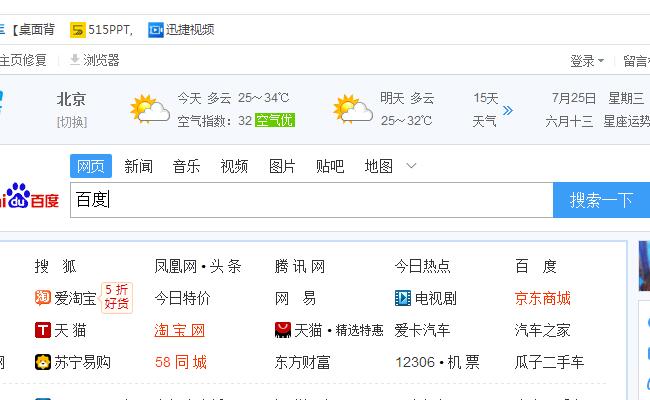Click the 桌面背 bookmark

pos(33,30)
